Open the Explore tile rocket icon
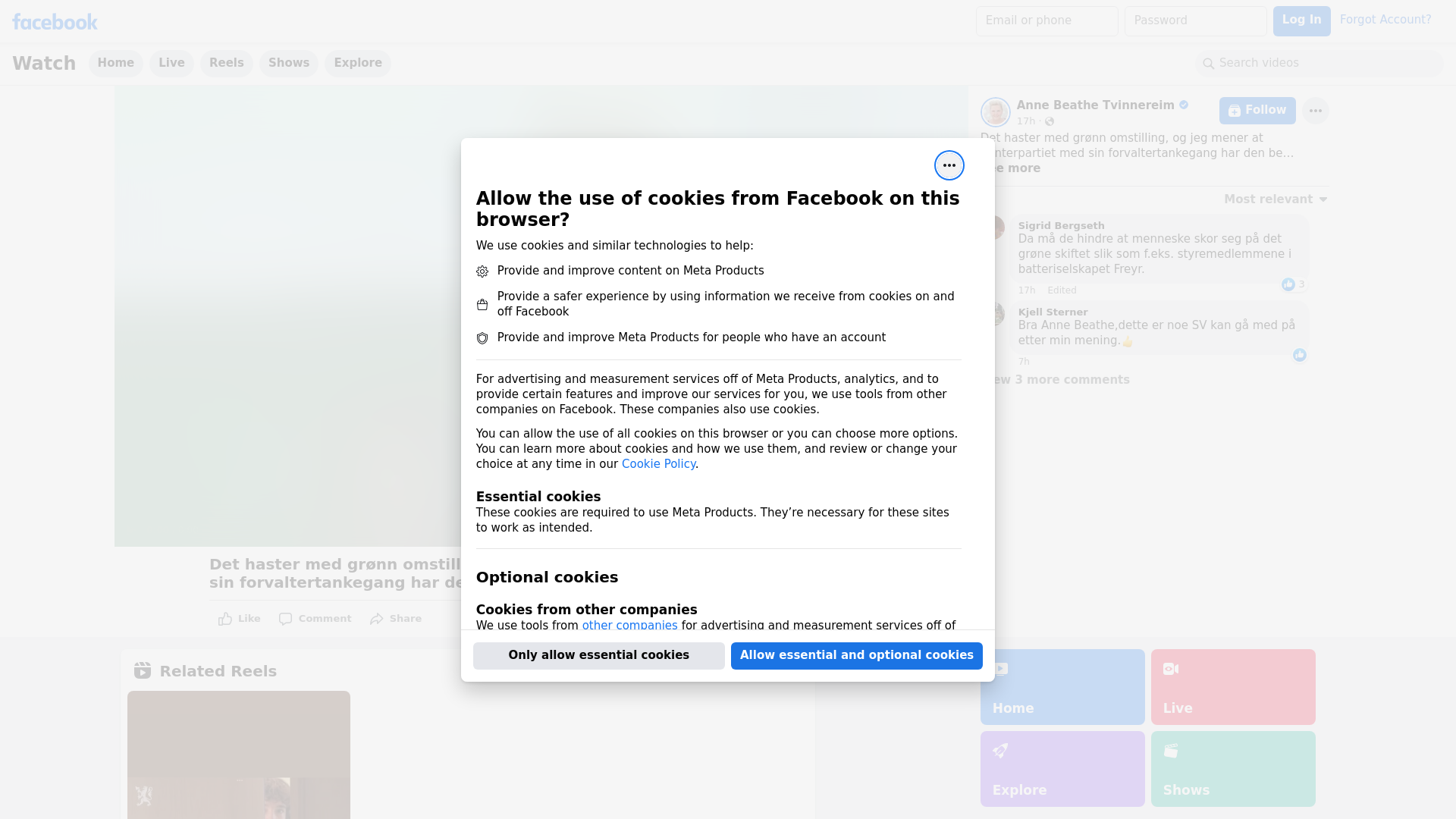 click(x=1000, y=750)
